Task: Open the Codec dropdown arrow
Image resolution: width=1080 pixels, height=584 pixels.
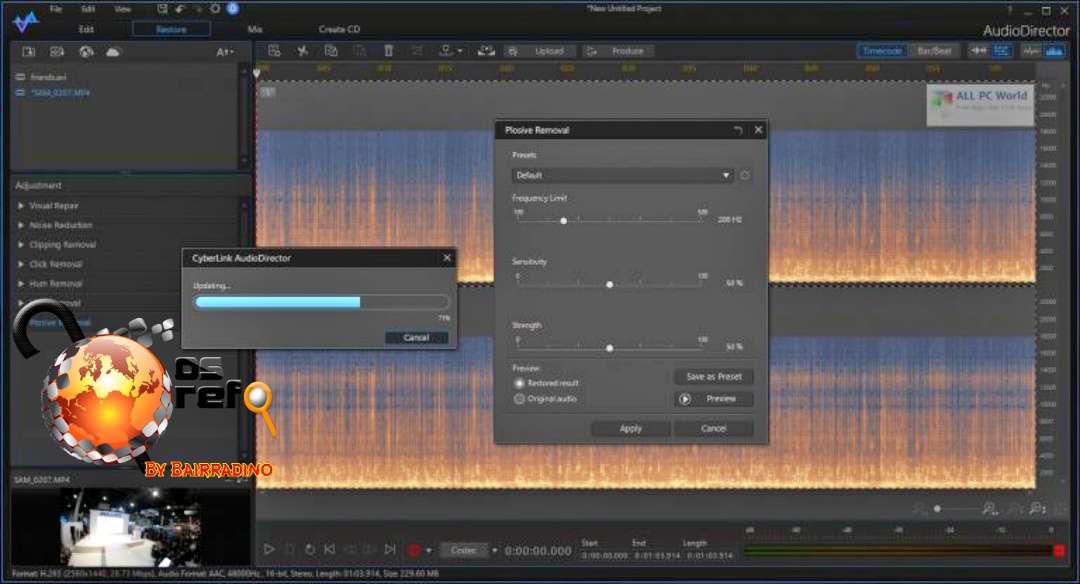Action: pyautogui.click(x=495, y=550)
